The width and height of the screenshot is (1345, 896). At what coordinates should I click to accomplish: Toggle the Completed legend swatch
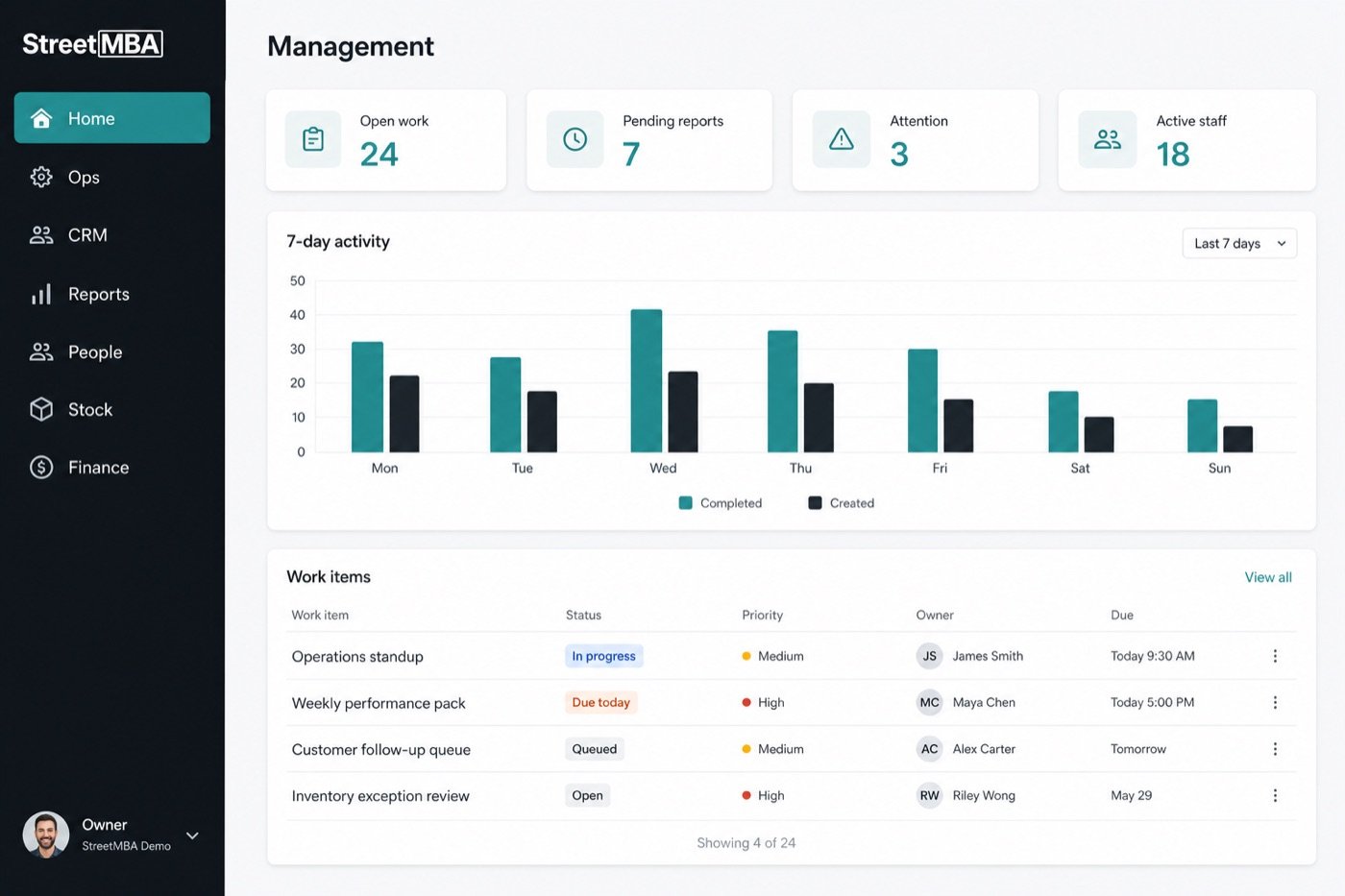click(x=686, y=502)
